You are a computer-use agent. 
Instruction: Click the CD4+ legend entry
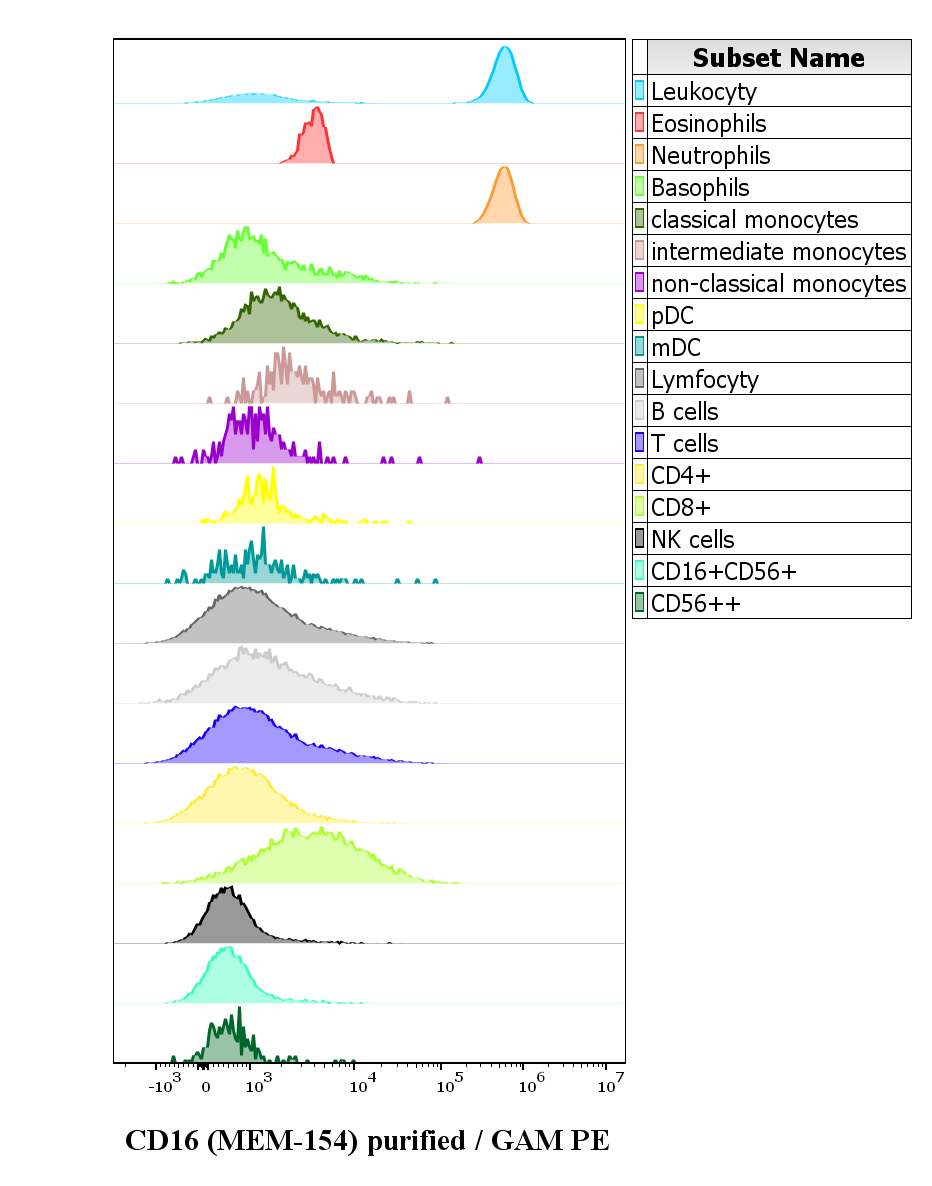(x=680, y=475)
